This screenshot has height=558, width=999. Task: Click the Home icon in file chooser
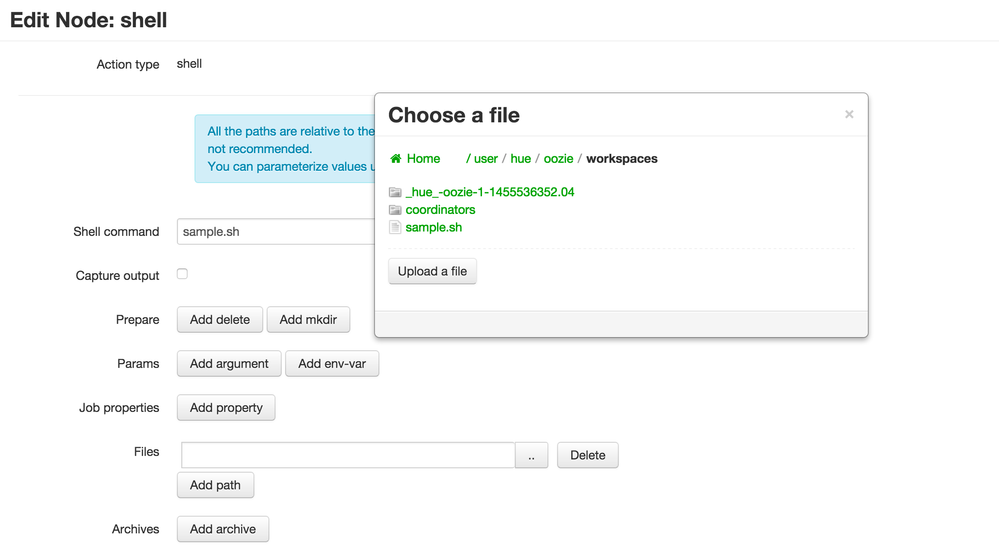click(396, 159)
